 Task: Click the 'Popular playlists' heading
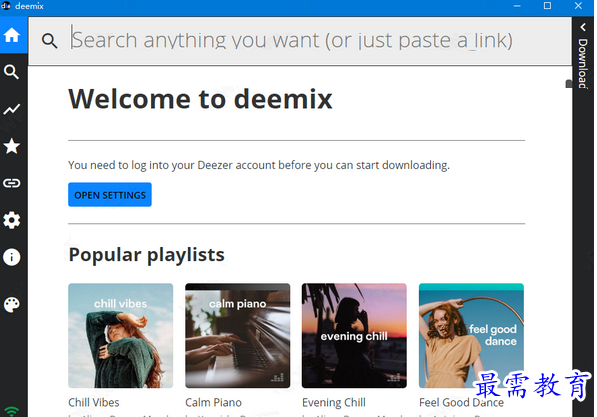click(147, 255)
